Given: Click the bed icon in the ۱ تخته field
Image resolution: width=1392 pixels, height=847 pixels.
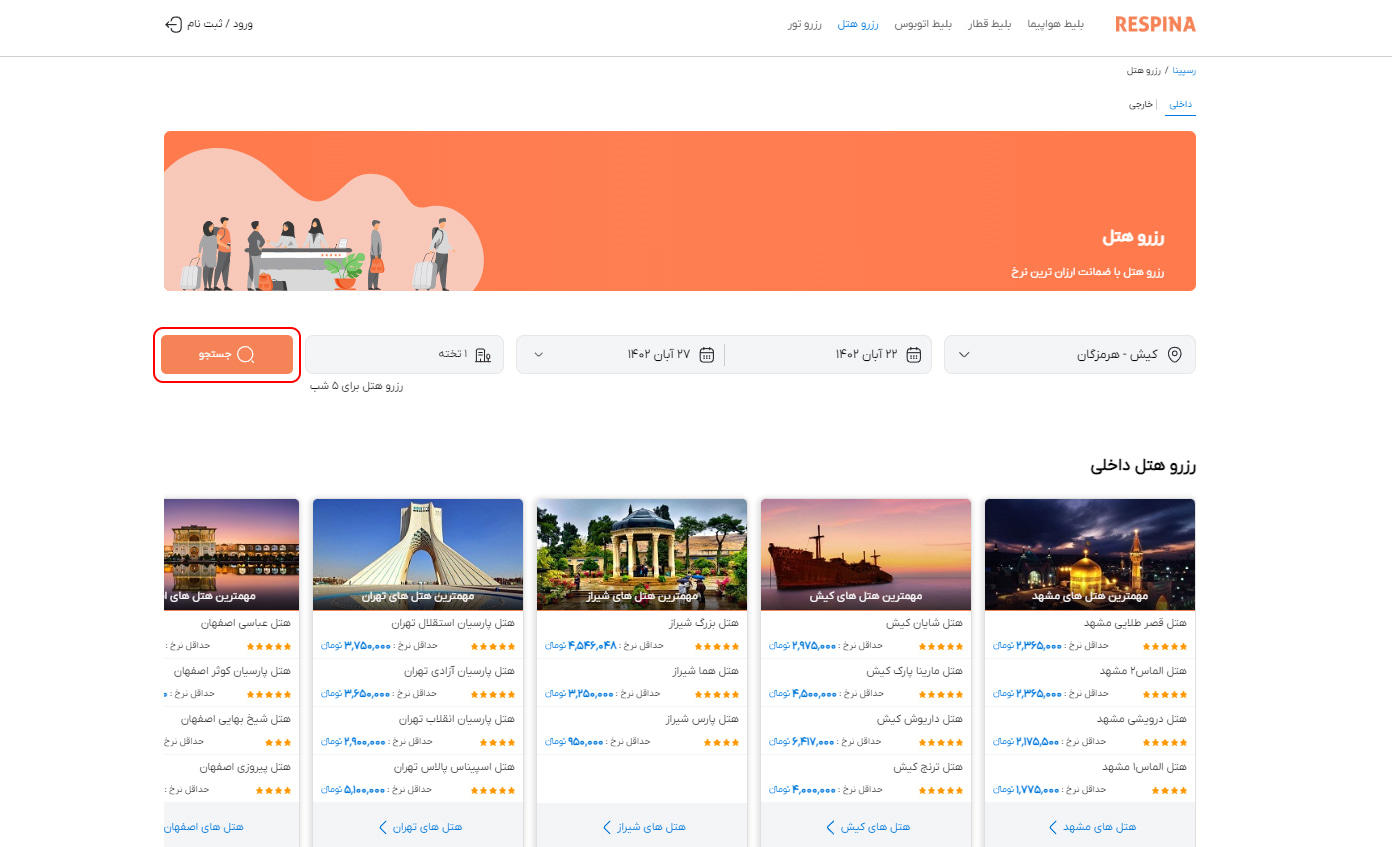Looking at the screenshot, I should click(482, 354).
